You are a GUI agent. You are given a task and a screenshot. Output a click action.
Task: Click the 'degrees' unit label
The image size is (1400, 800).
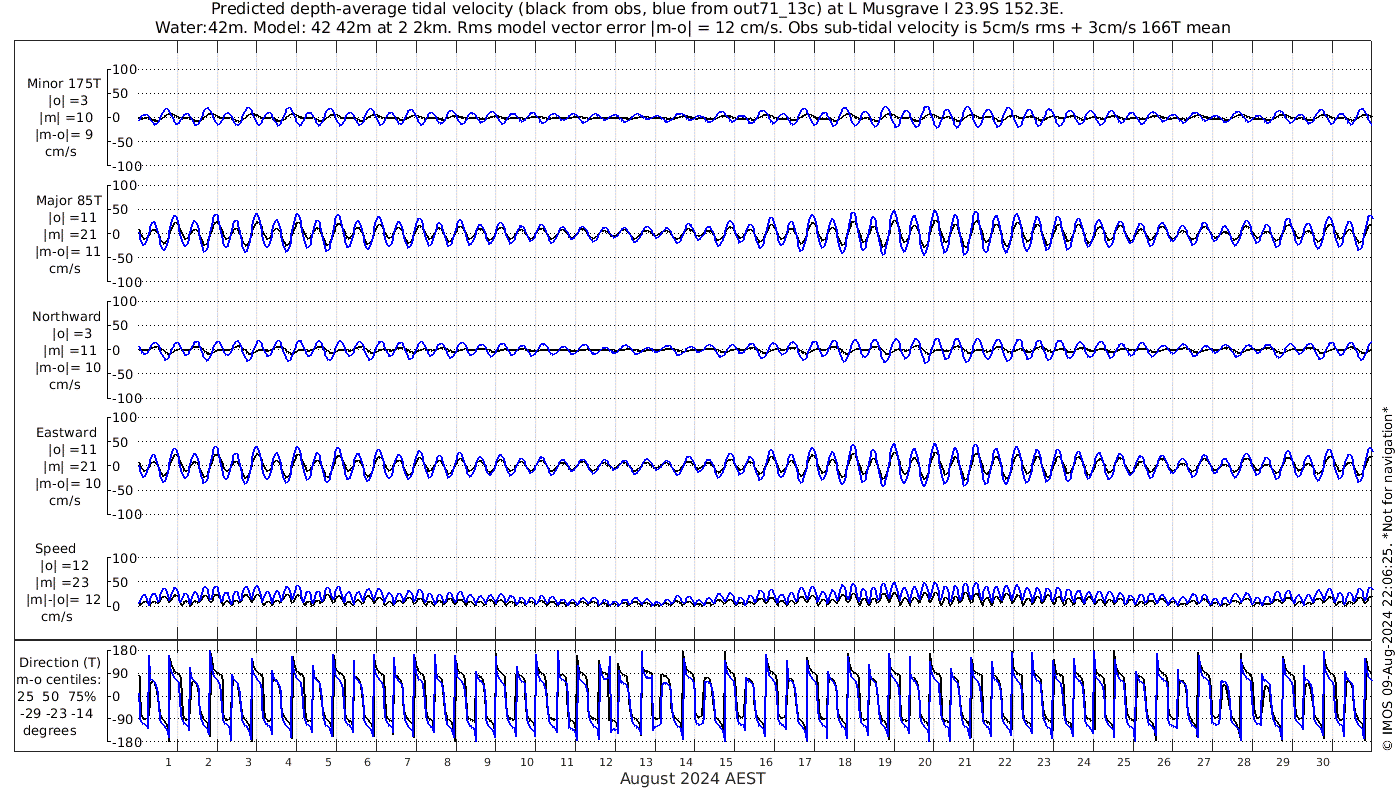(51, 731)
